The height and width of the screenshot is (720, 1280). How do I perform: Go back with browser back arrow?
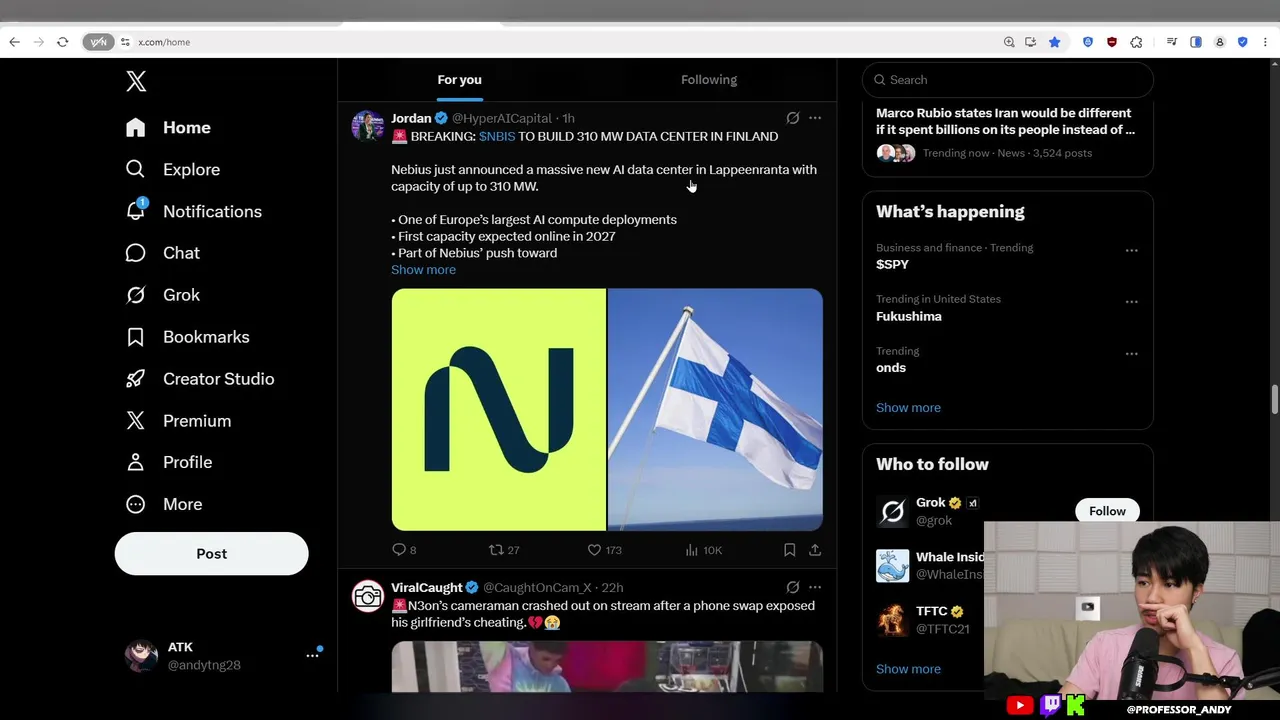point(14,42)
